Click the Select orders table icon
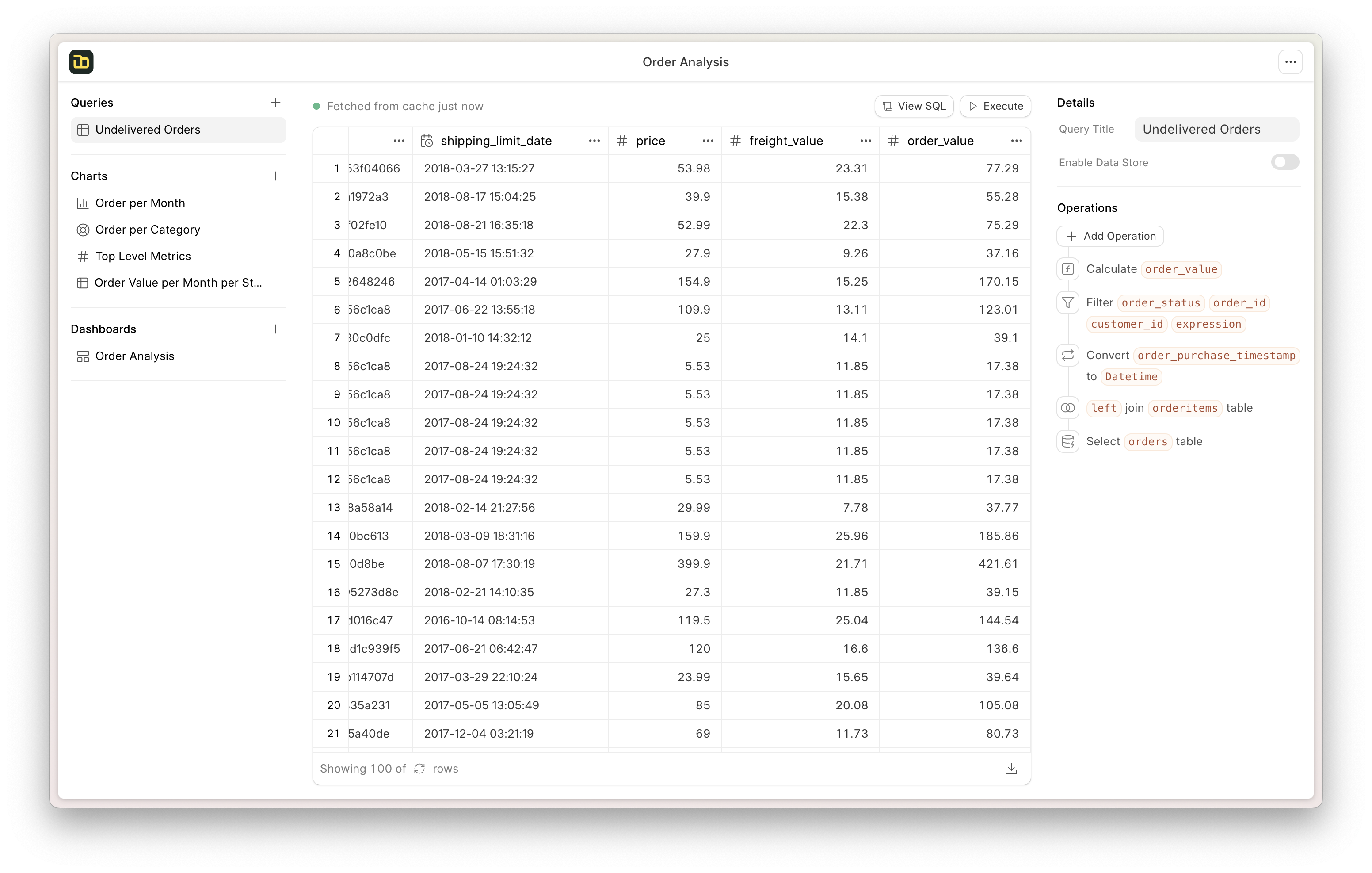 pos(1068,441)
